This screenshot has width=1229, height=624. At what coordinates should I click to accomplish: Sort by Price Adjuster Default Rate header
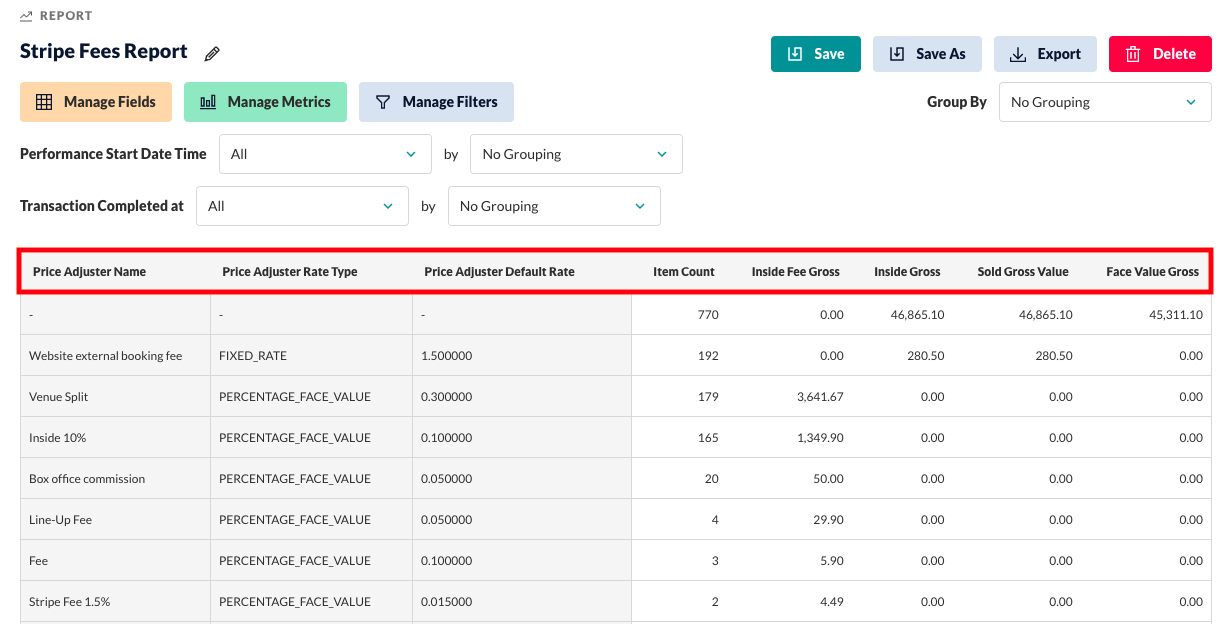(499, 272)
